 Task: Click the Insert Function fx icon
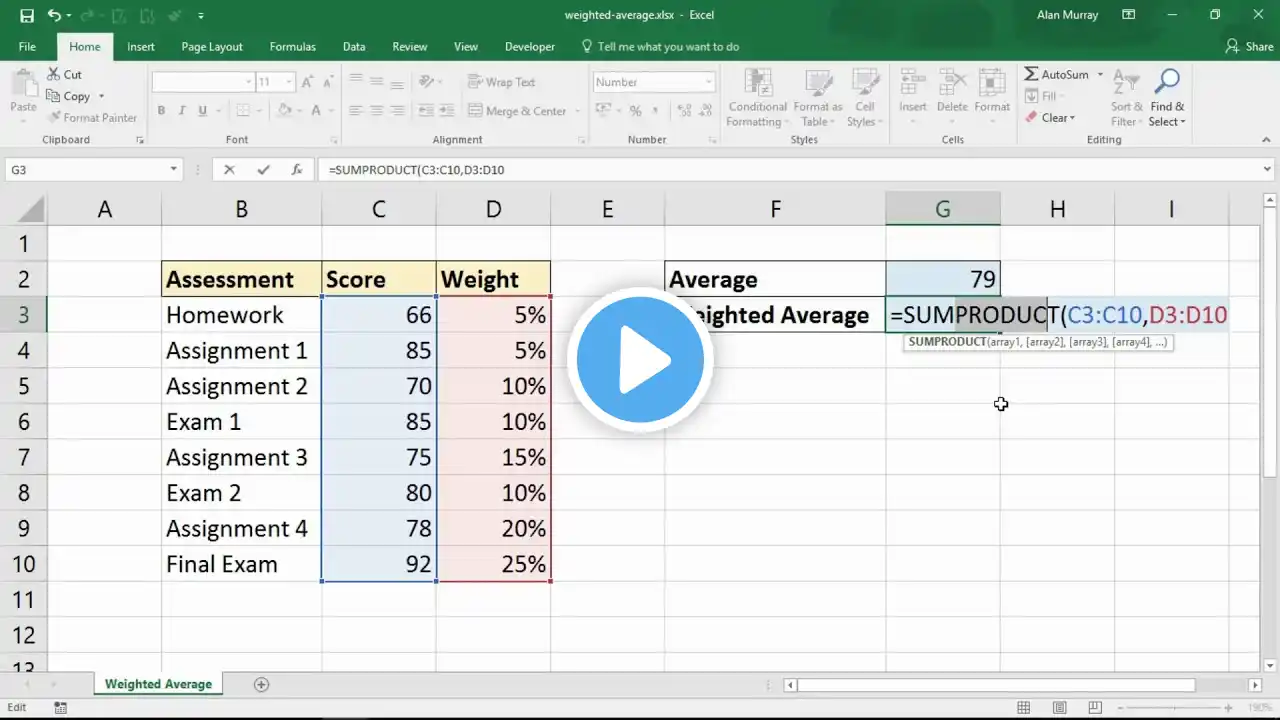(x=297, y=170)
